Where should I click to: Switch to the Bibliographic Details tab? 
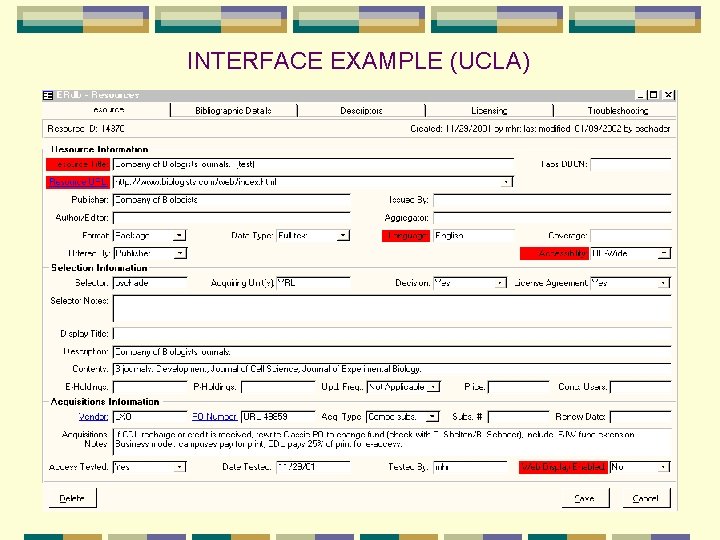[233, 111]
